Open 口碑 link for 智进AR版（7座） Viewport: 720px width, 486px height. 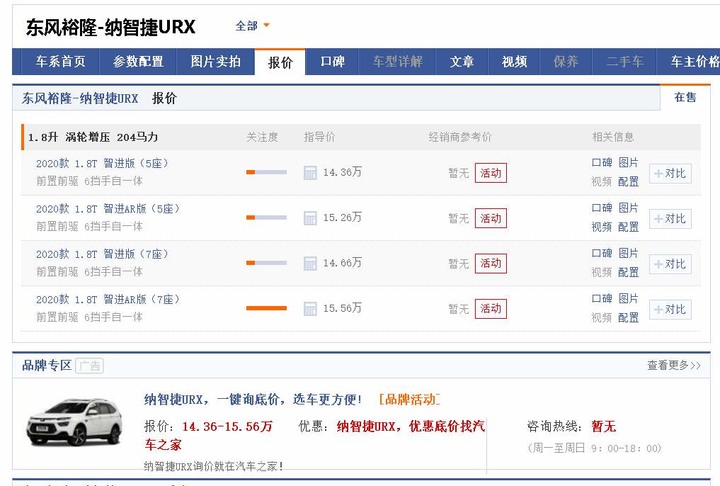tap(602, 299)
